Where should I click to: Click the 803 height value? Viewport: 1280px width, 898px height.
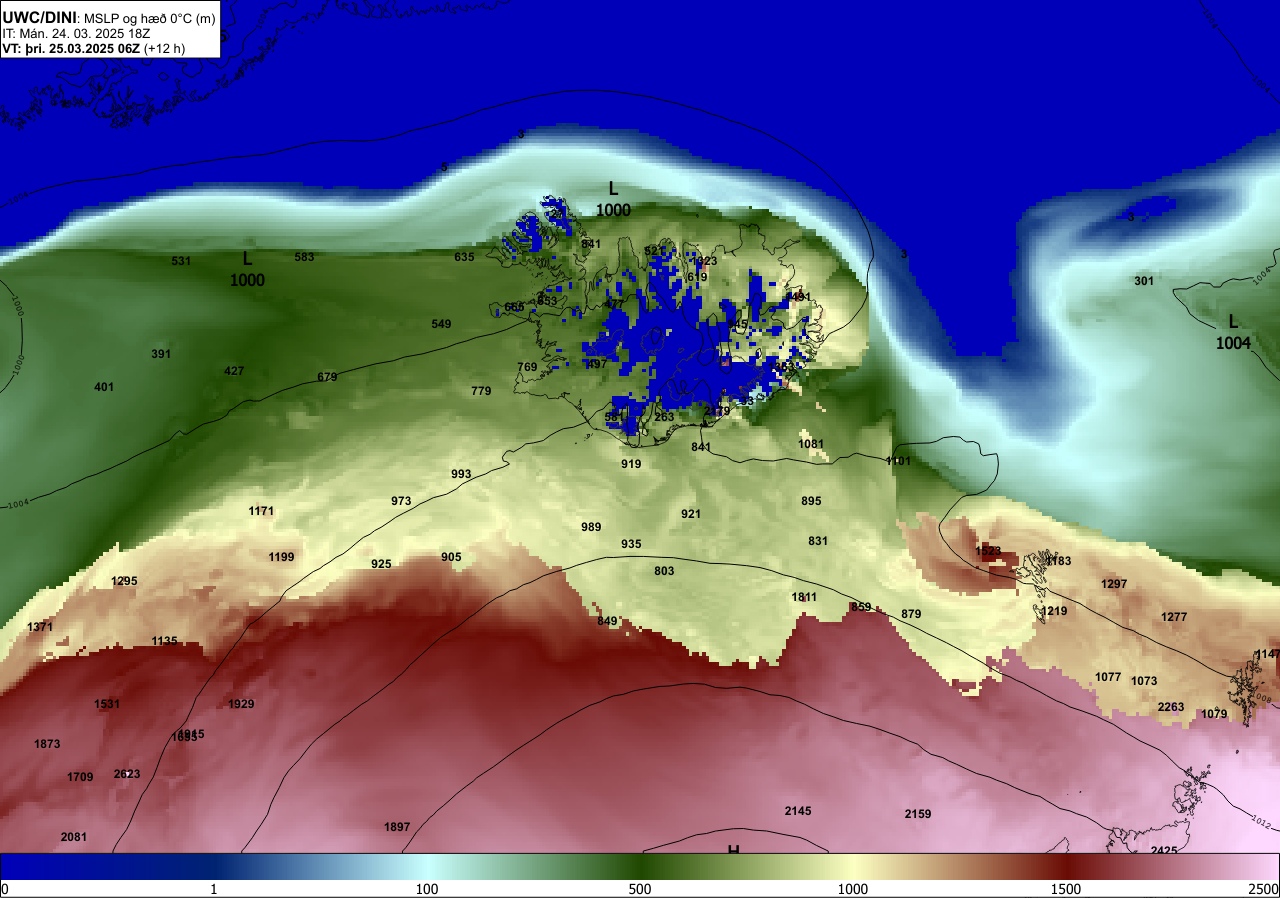point(664,571)
